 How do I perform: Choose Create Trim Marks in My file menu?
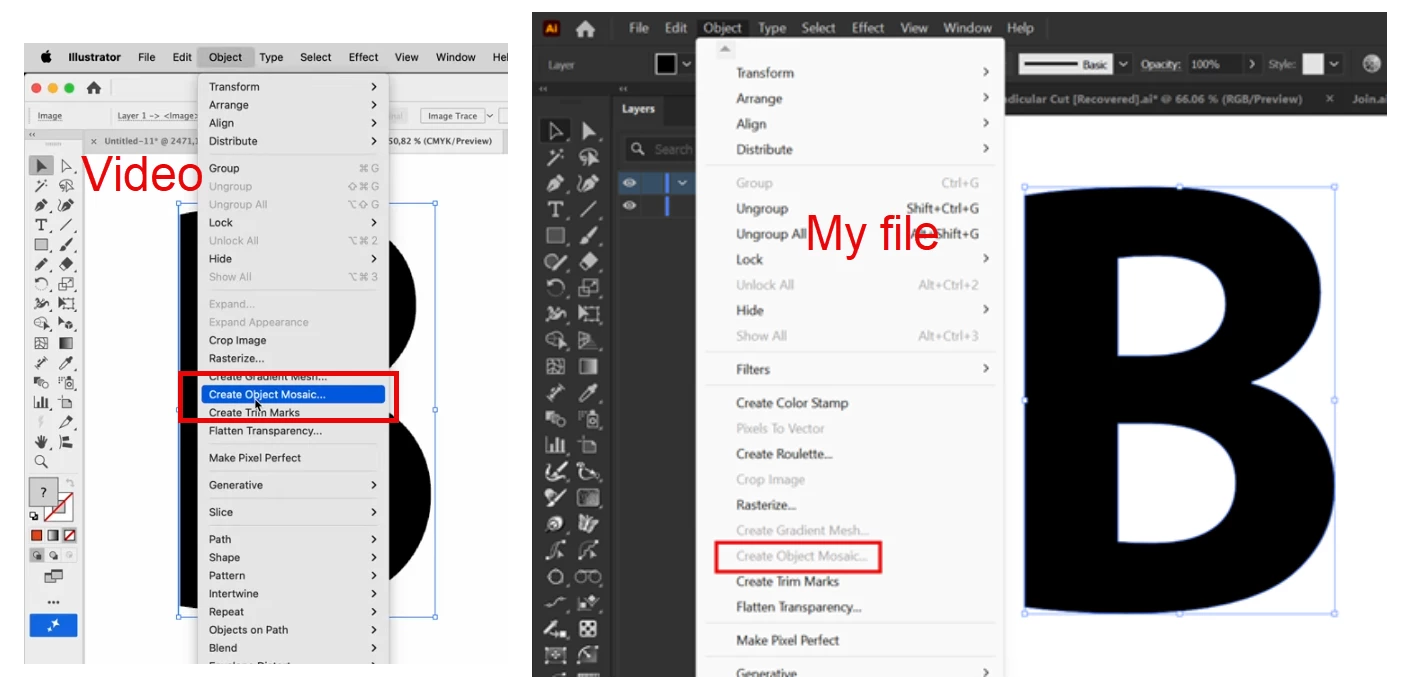787,581
